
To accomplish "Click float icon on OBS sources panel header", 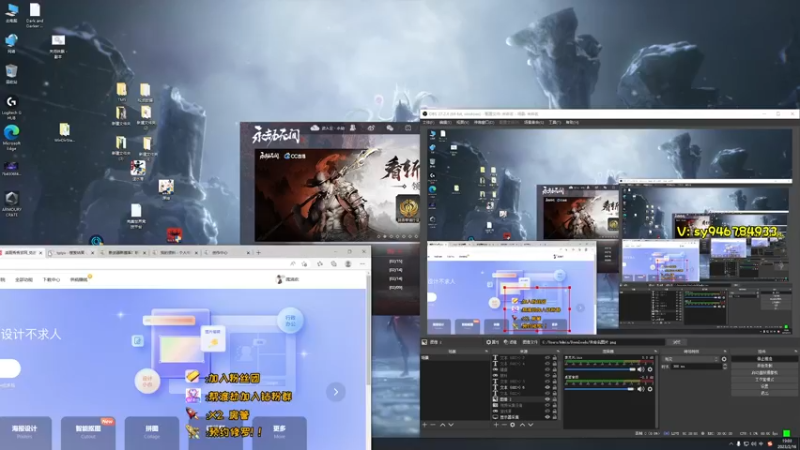I will click(x=558, y=351).
